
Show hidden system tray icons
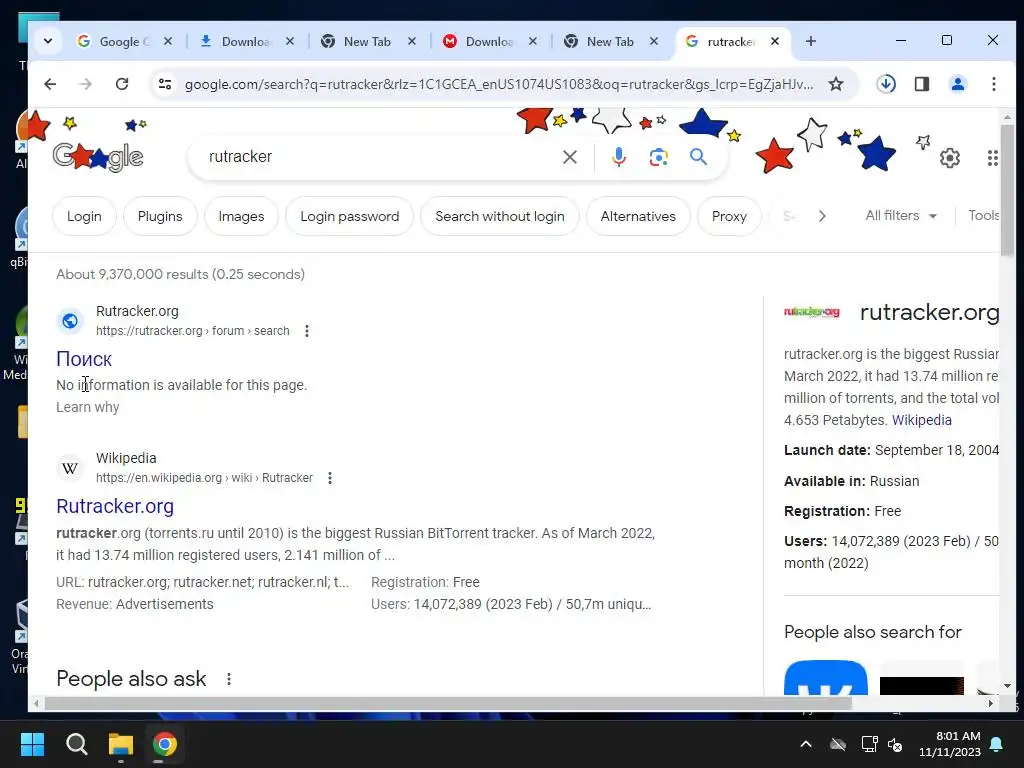[x=806, y=744]
